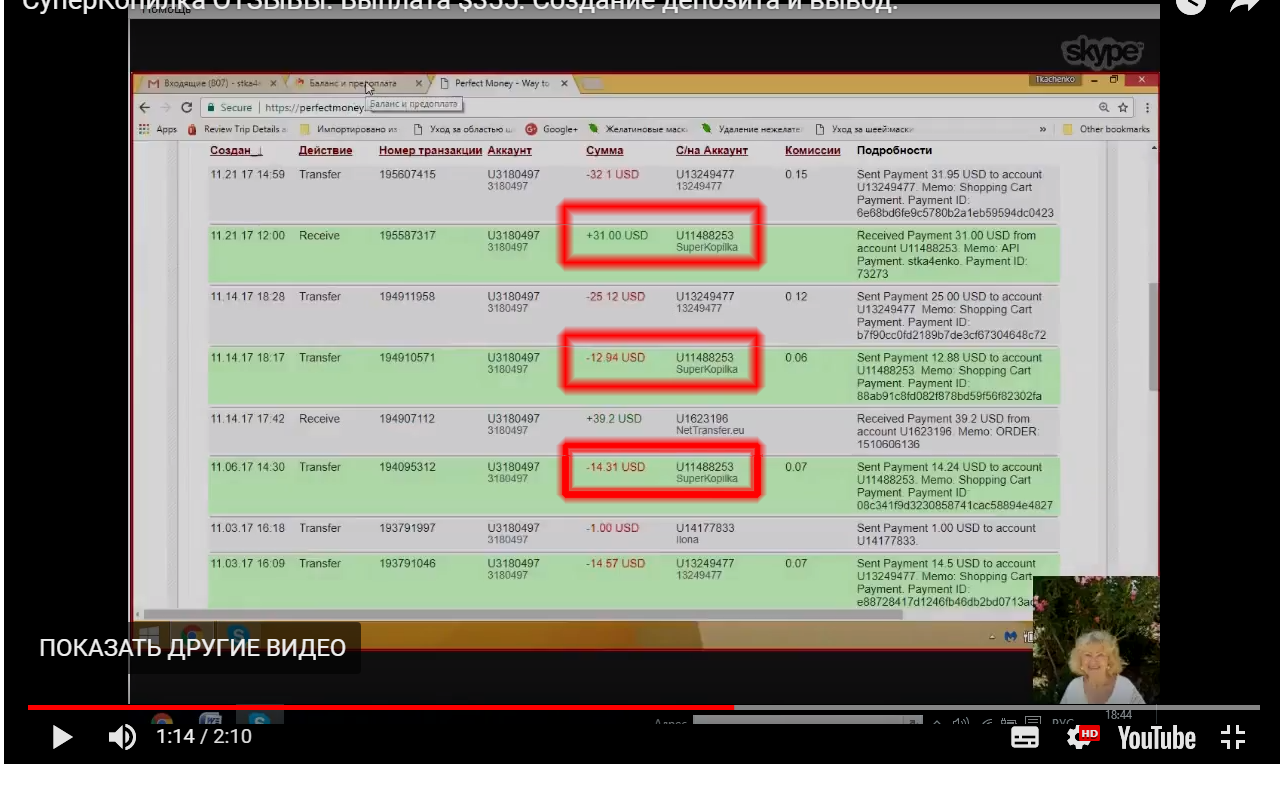
Task: Open a new browser tab
Action: point(592,84)
